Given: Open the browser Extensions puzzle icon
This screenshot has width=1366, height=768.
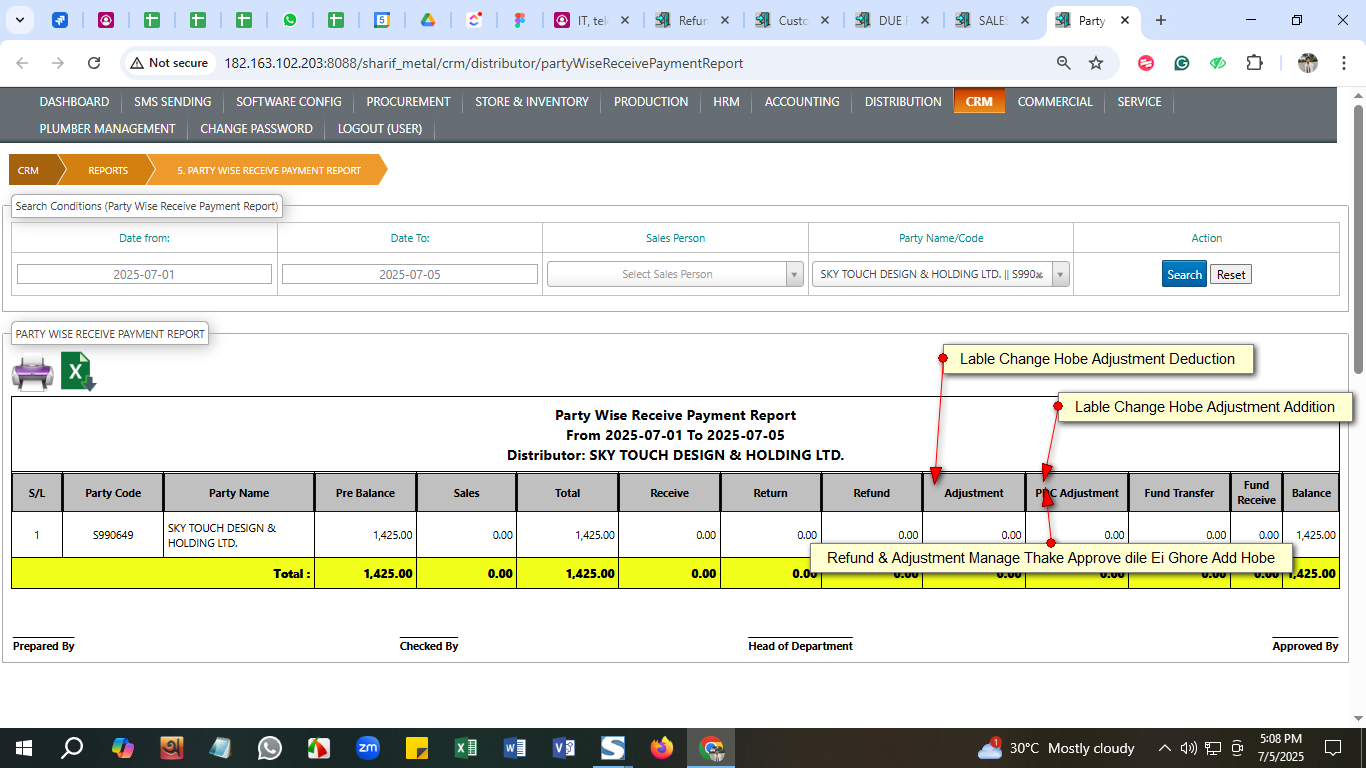Looking at the screenshot, I should coord(1254,63).
